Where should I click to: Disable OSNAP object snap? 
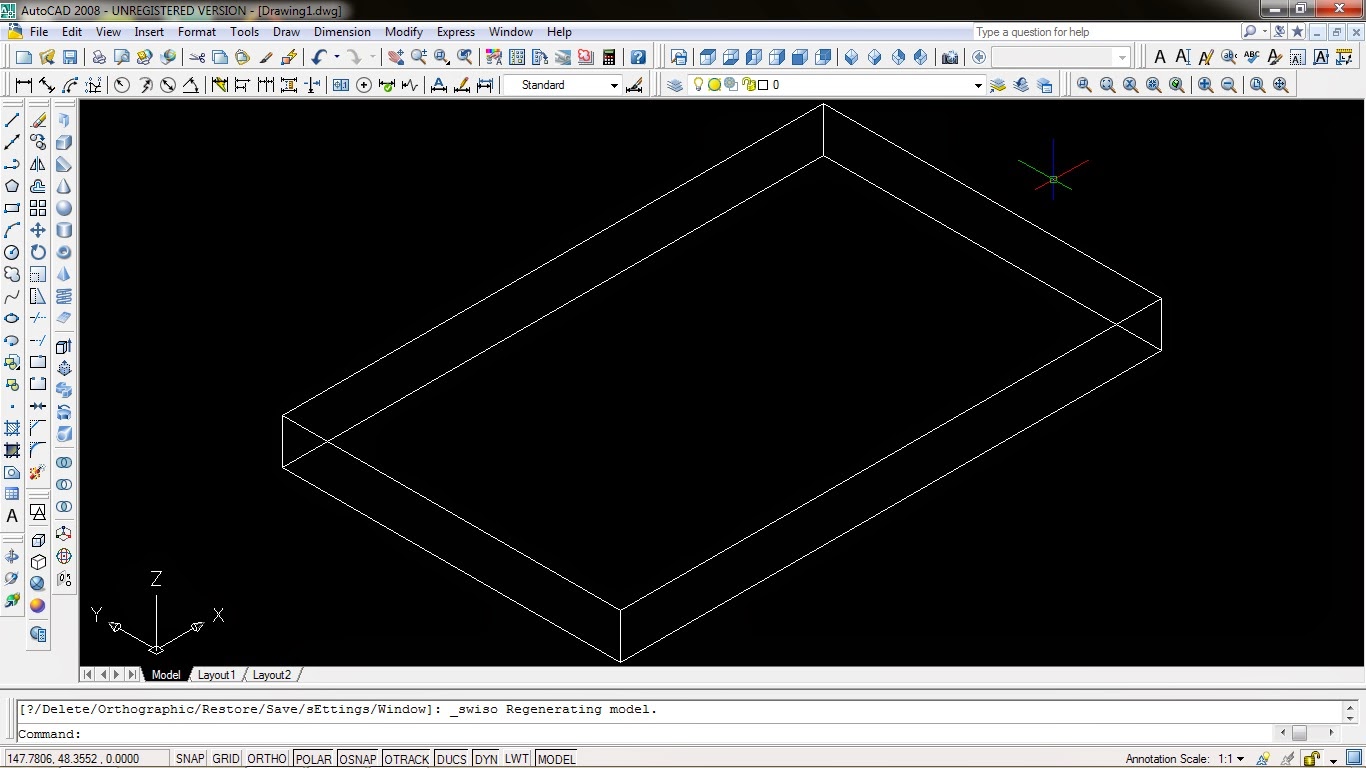pos(357,759)
